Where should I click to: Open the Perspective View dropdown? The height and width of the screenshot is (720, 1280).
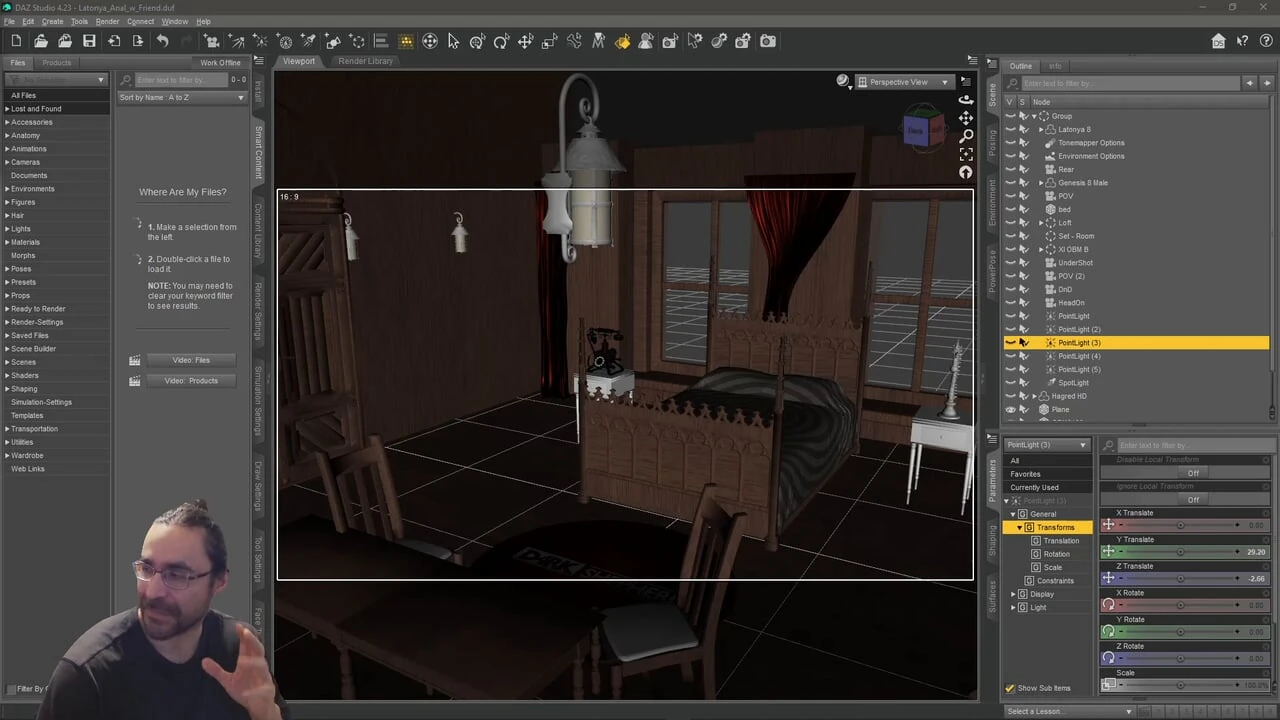(x=905, y=82)
